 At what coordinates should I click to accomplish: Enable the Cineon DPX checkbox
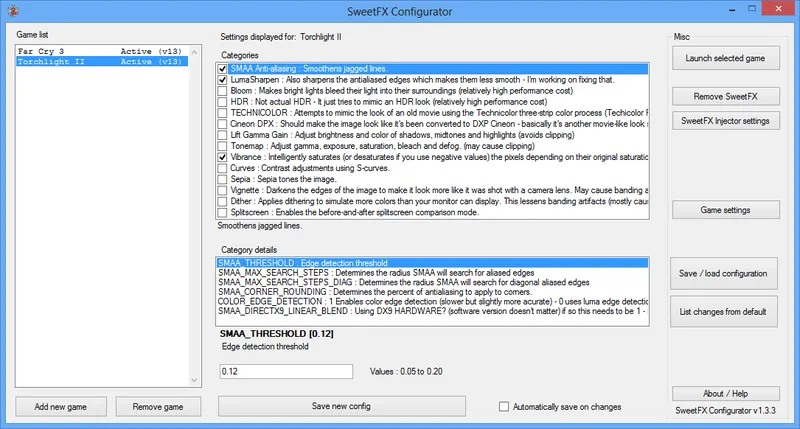coord(222,124)
